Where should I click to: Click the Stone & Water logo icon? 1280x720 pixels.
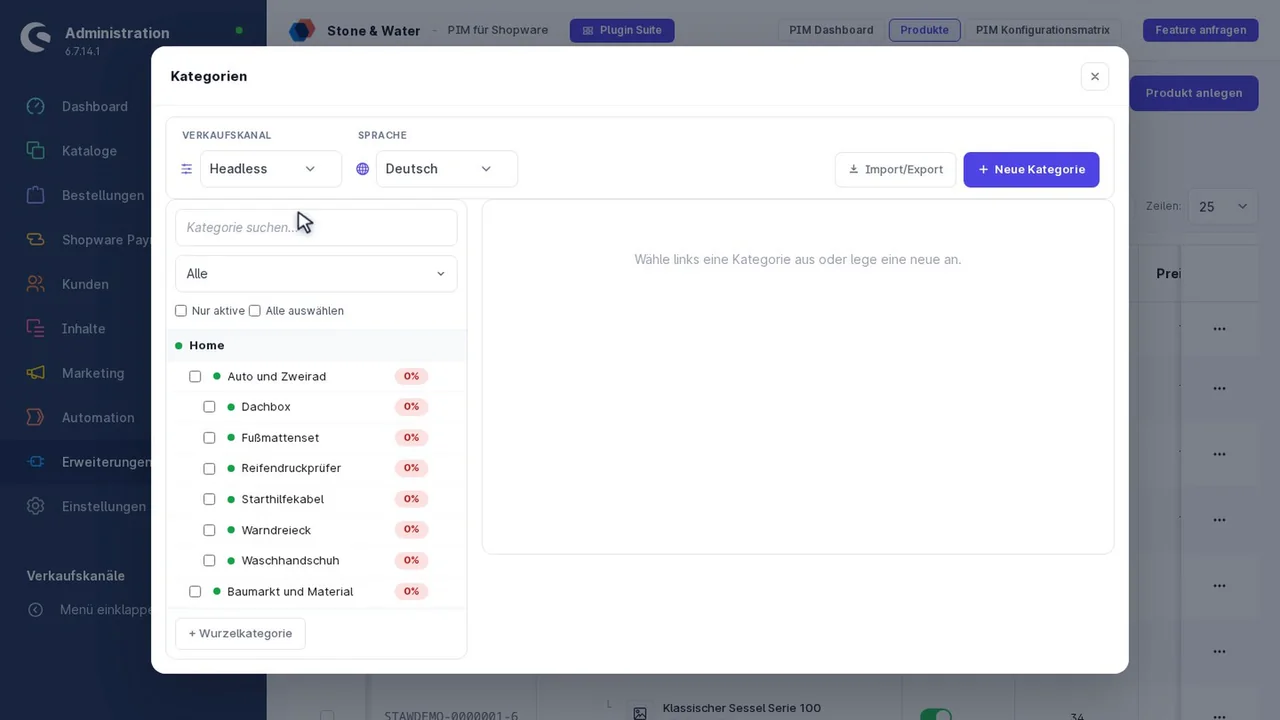(x=302, y=30)
